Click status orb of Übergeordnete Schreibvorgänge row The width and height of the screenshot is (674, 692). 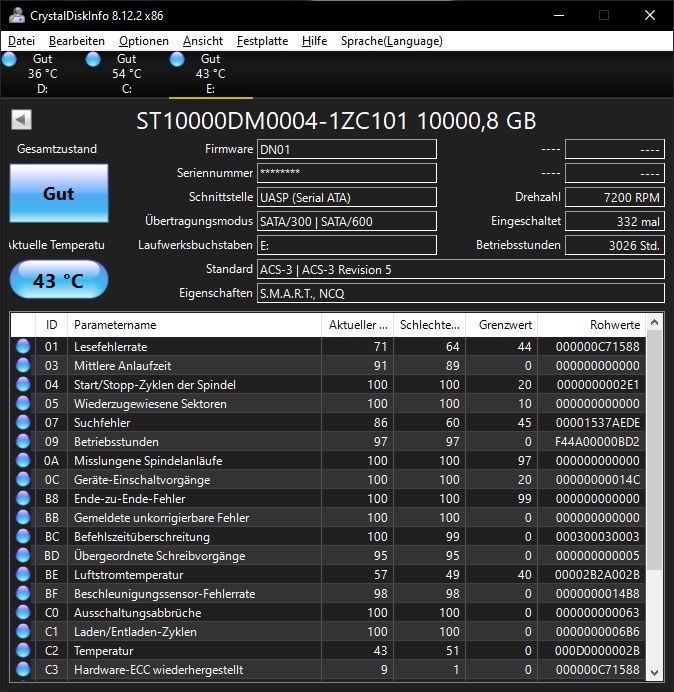point(23,555)
